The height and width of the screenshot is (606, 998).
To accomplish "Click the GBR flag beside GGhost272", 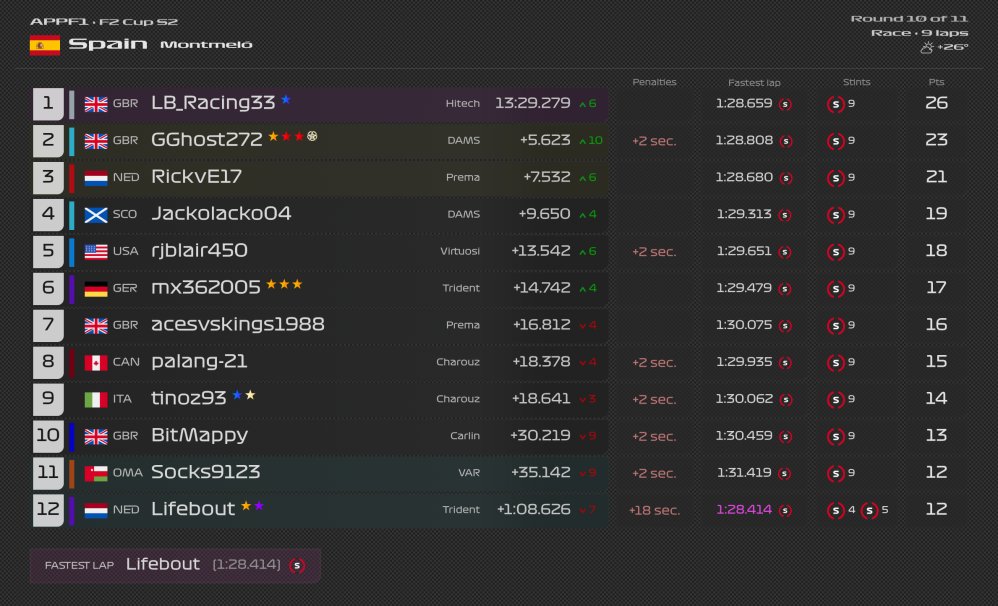I will coord(96,141).
